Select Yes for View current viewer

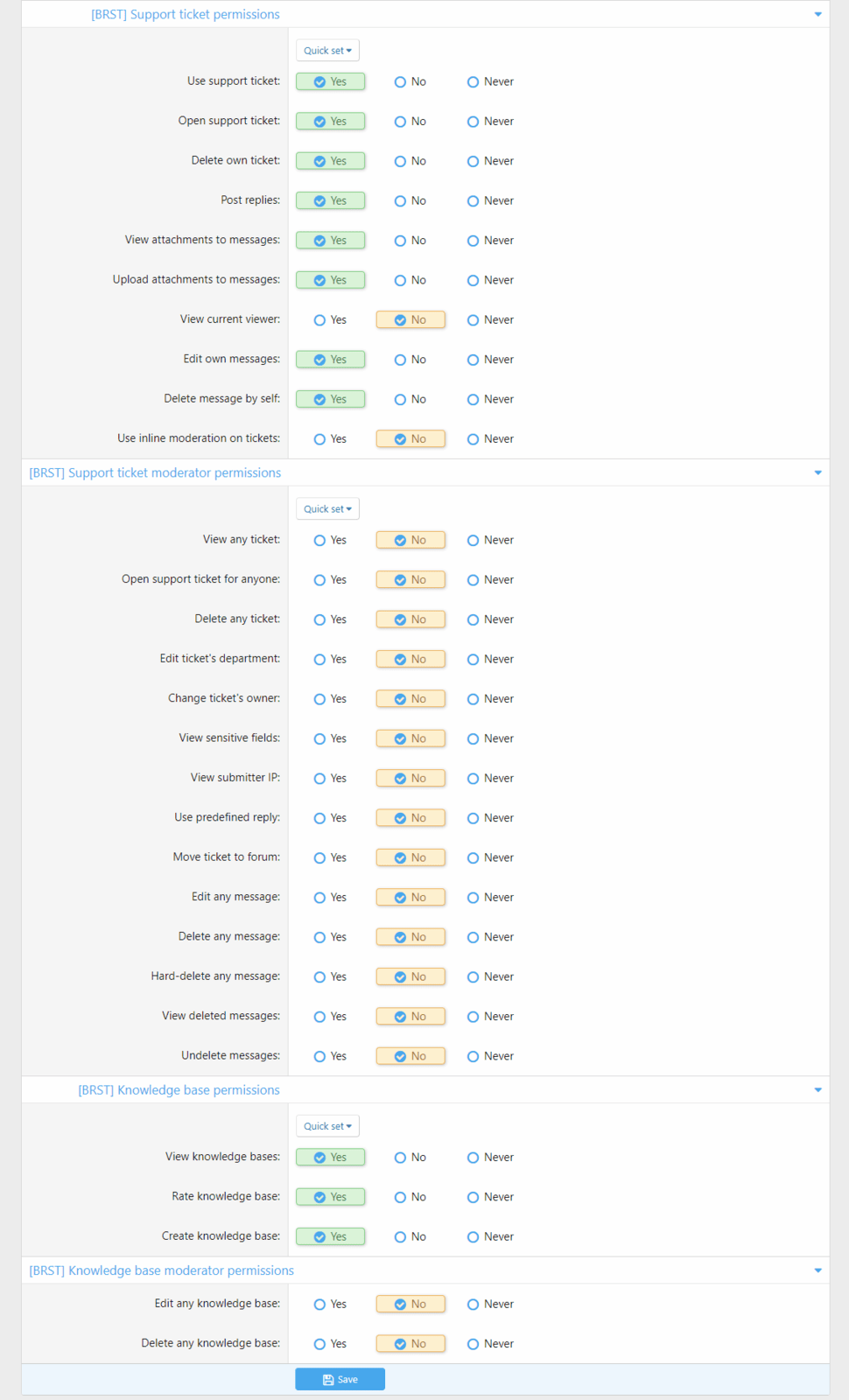320,320
